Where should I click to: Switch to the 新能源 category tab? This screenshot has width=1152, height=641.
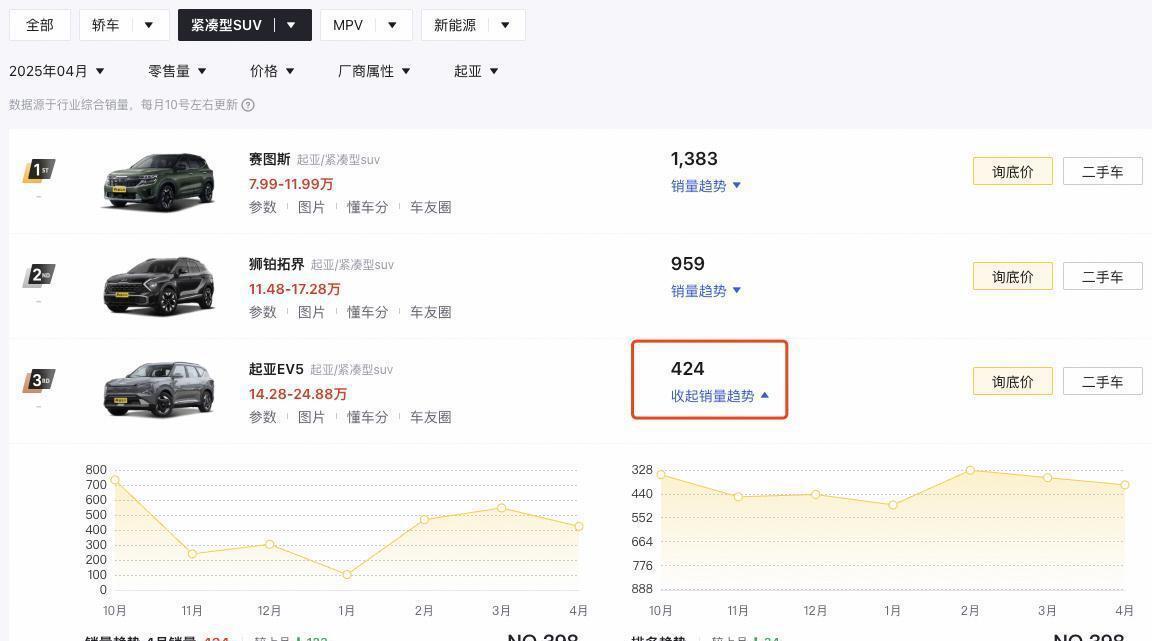[x=455, y=25]
